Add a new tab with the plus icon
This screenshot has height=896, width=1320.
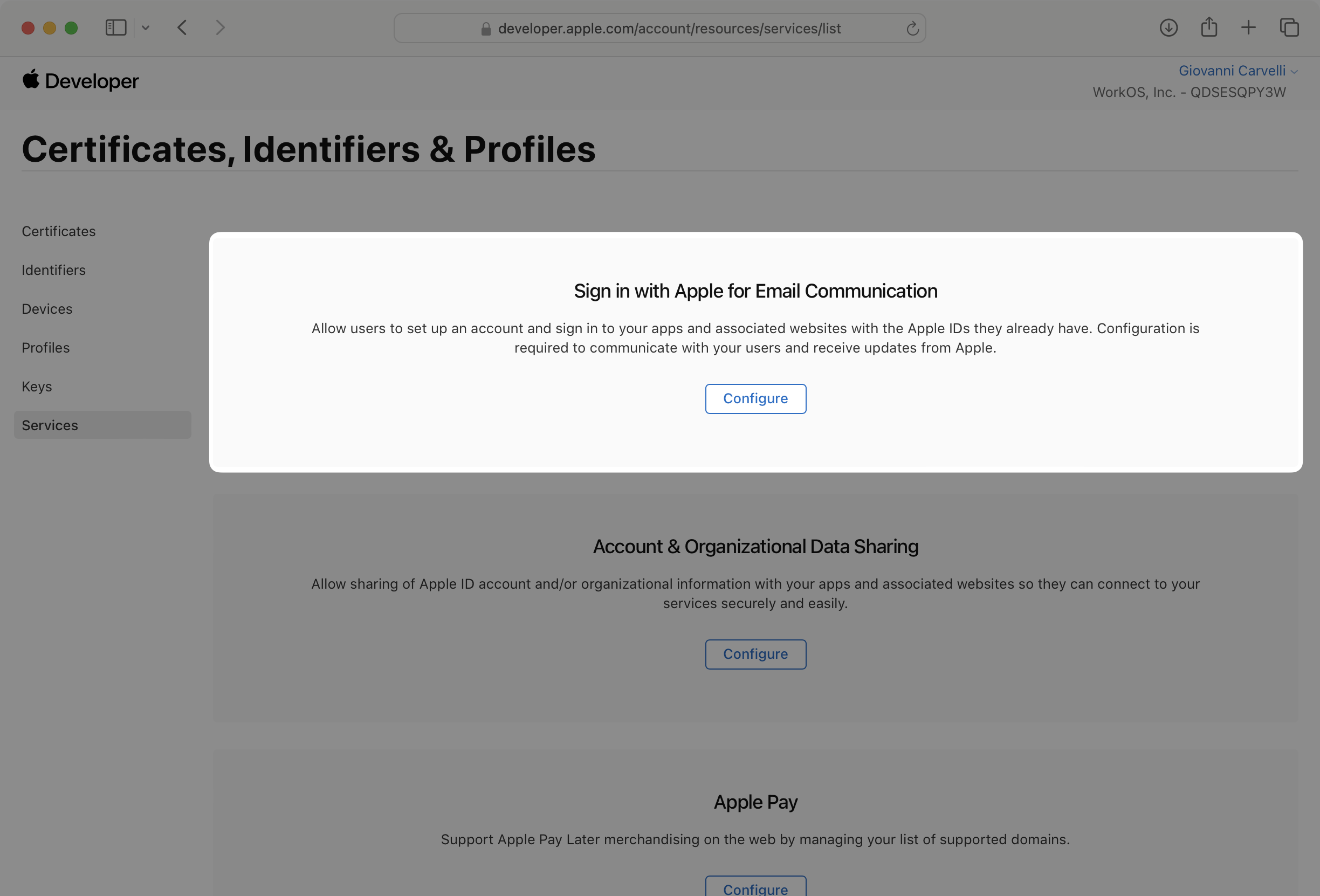click(1248, 27)
